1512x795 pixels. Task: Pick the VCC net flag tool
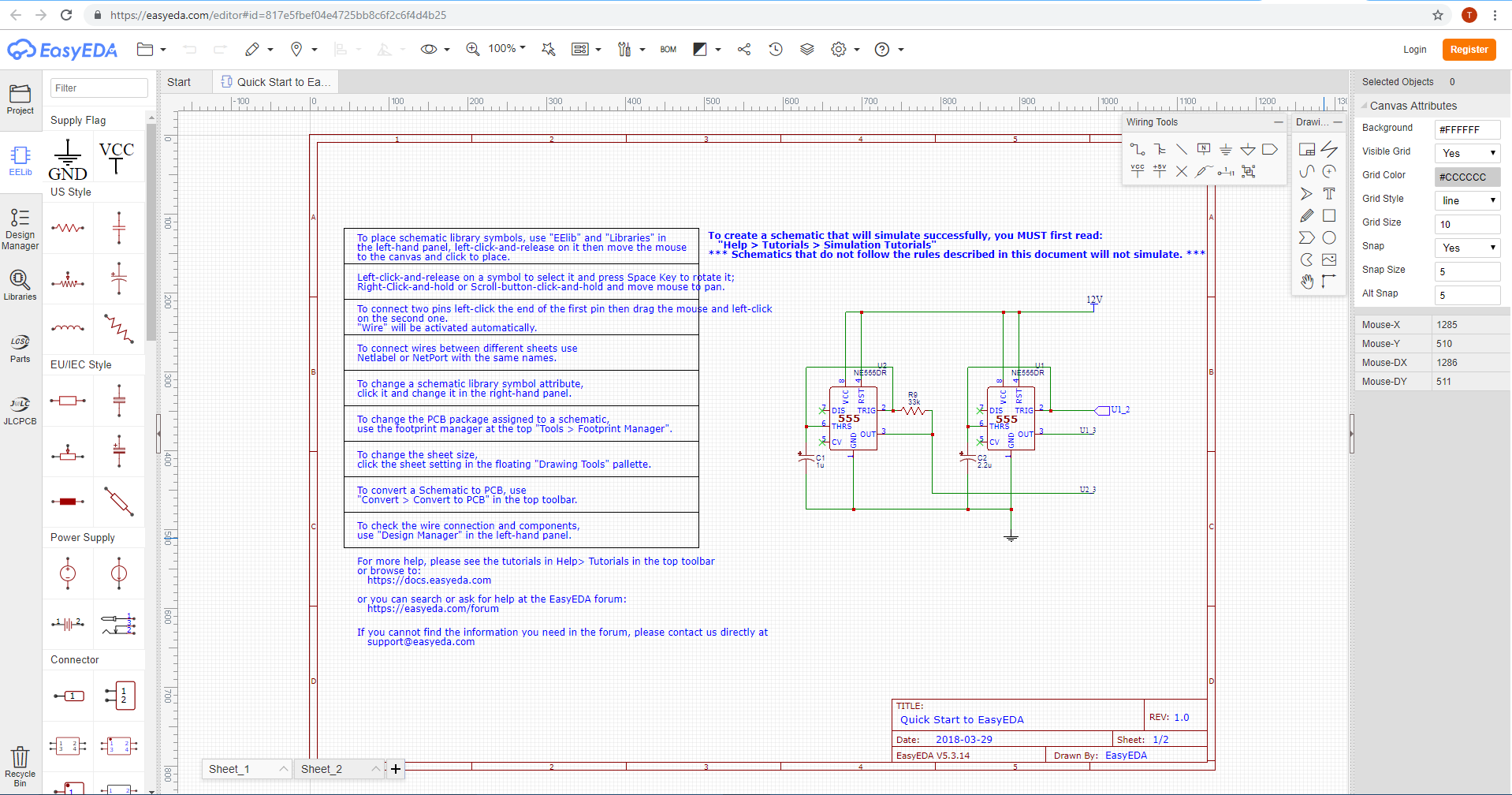1137,170
